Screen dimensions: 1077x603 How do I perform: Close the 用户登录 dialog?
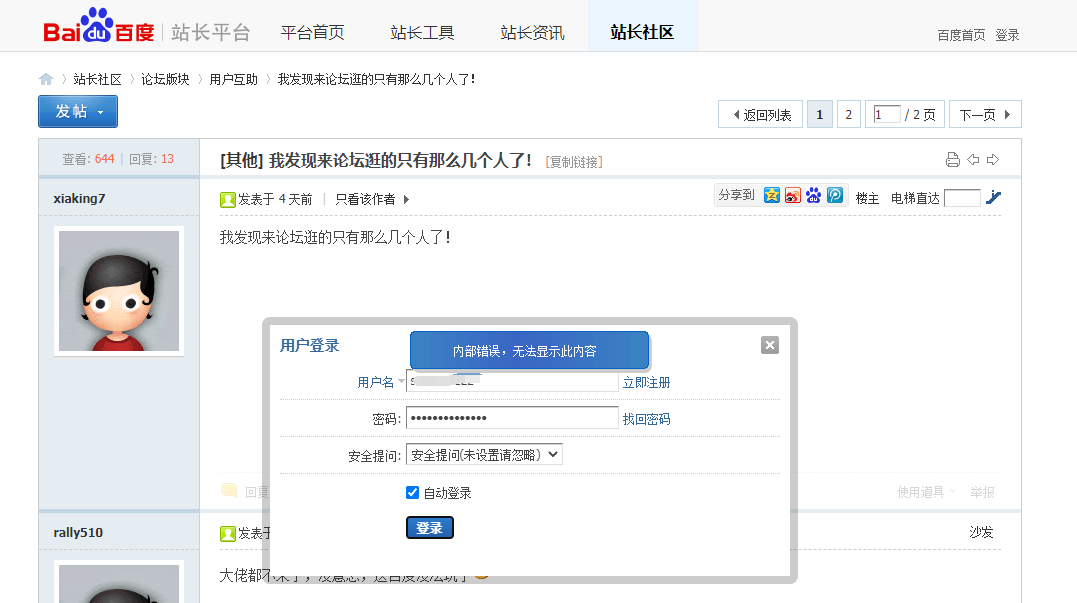[x=770, y=345]
